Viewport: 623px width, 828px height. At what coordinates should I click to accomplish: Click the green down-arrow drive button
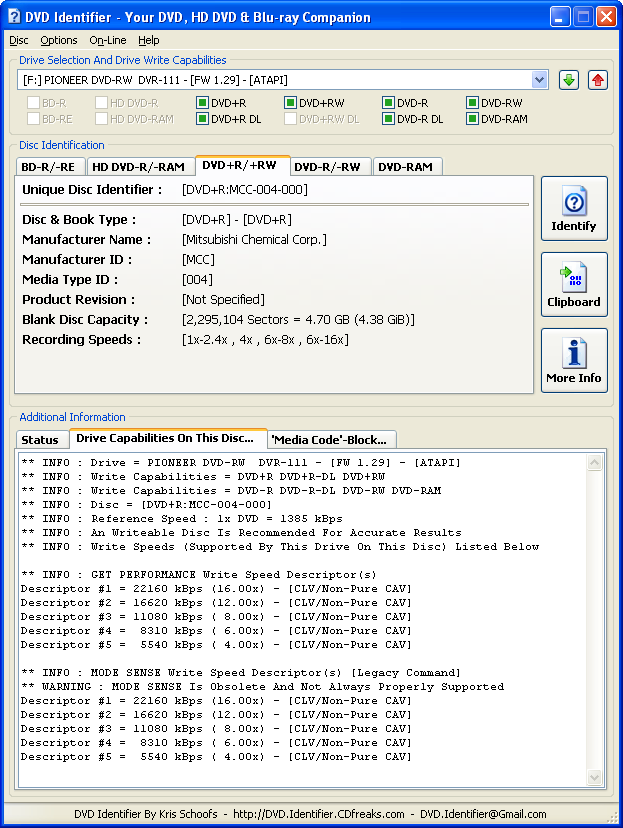[x=569, y=80]
